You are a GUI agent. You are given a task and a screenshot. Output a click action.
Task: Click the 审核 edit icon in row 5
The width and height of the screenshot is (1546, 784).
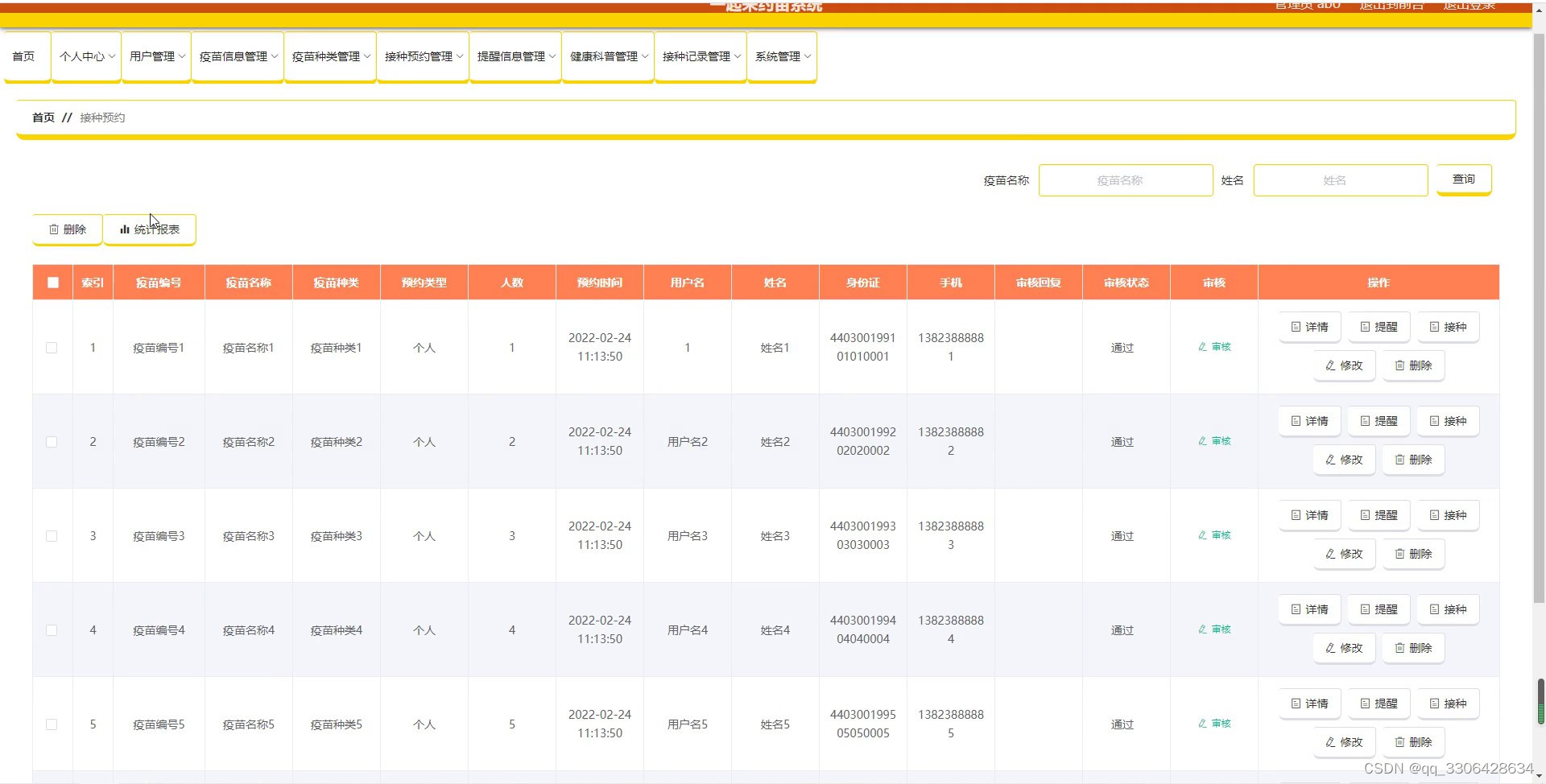pyautogui.click(x=1202, y=724)
